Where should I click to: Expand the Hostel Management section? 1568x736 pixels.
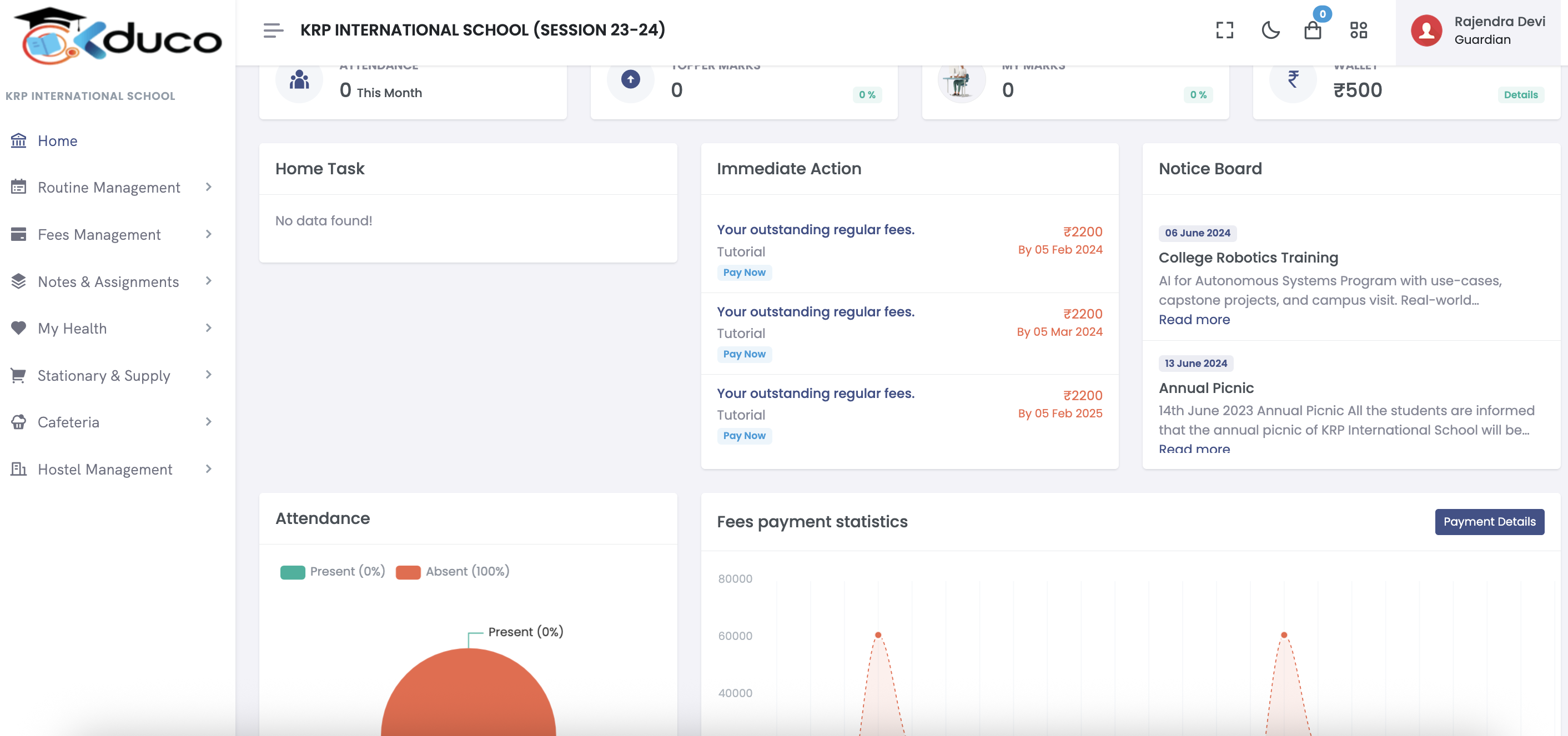tap(209, 469)
